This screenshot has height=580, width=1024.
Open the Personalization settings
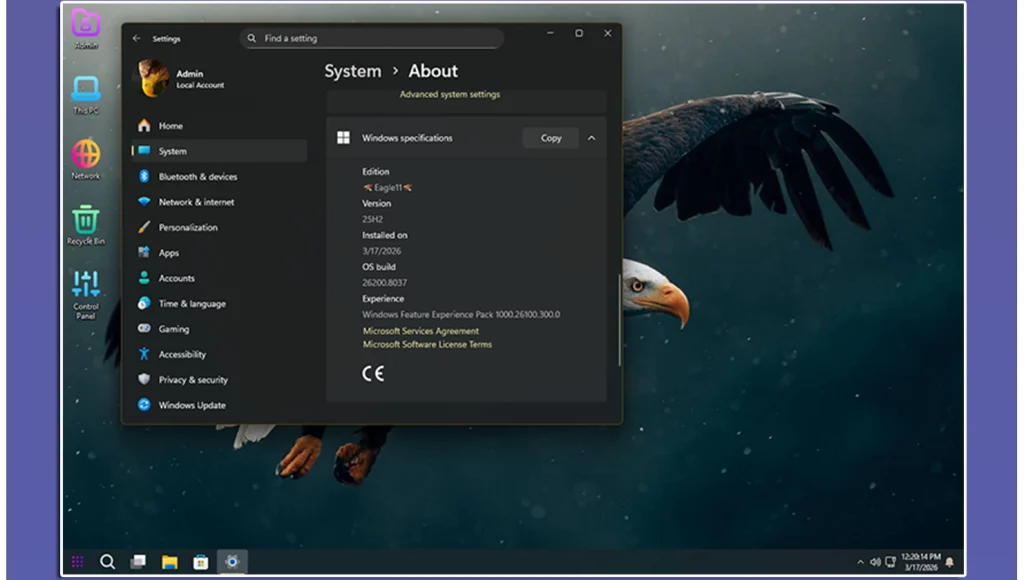pos(187,228)
